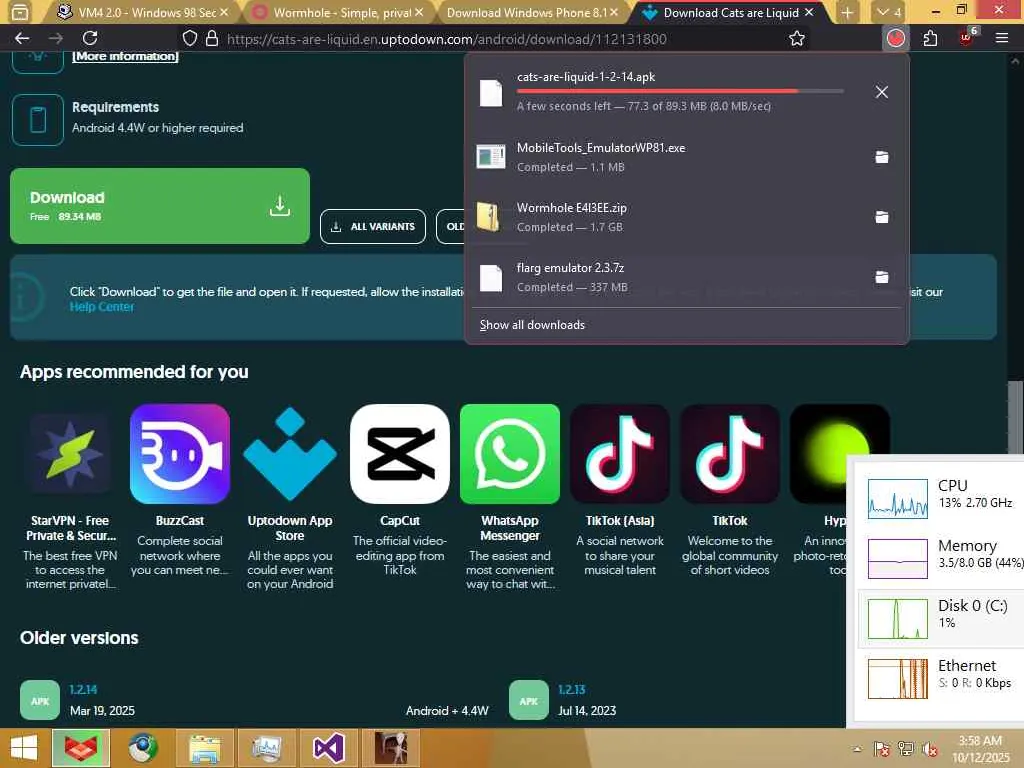Screen dimensions: 1024x768
Task: Open the Windows Start button
Action: [24, 748]
